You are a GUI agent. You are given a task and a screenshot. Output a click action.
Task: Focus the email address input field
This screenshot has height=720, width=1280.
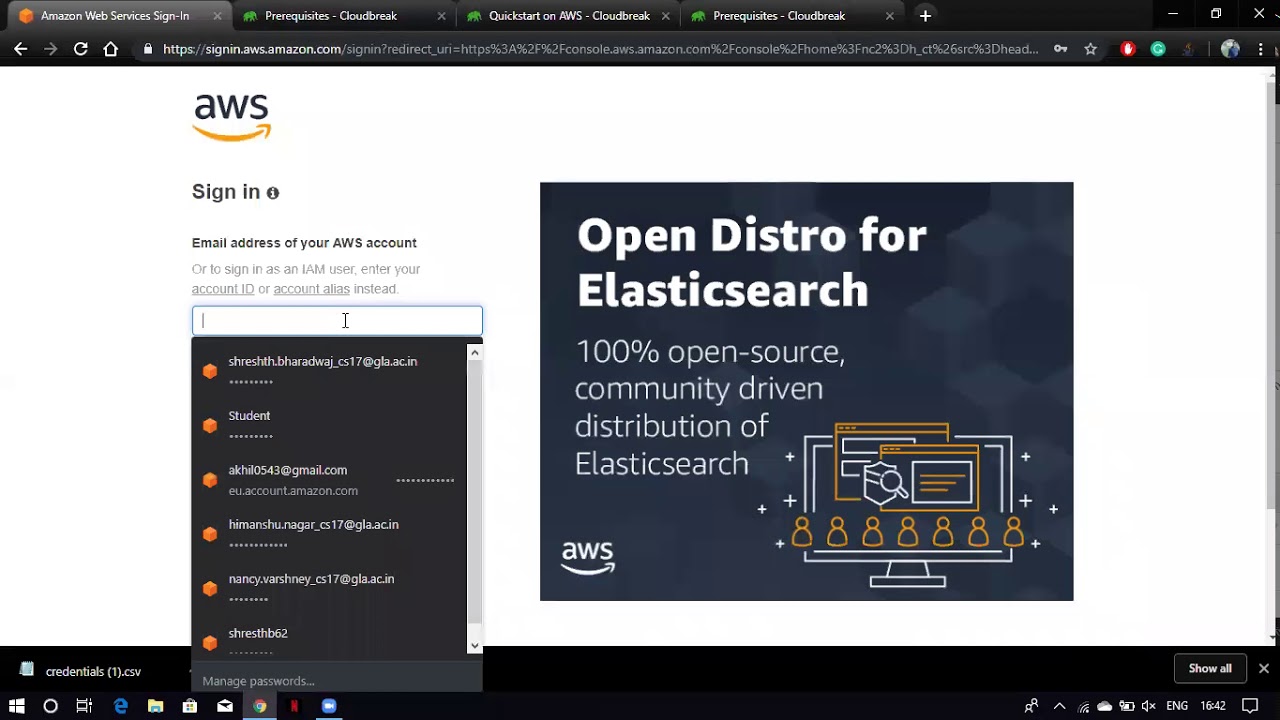[337, 321]
